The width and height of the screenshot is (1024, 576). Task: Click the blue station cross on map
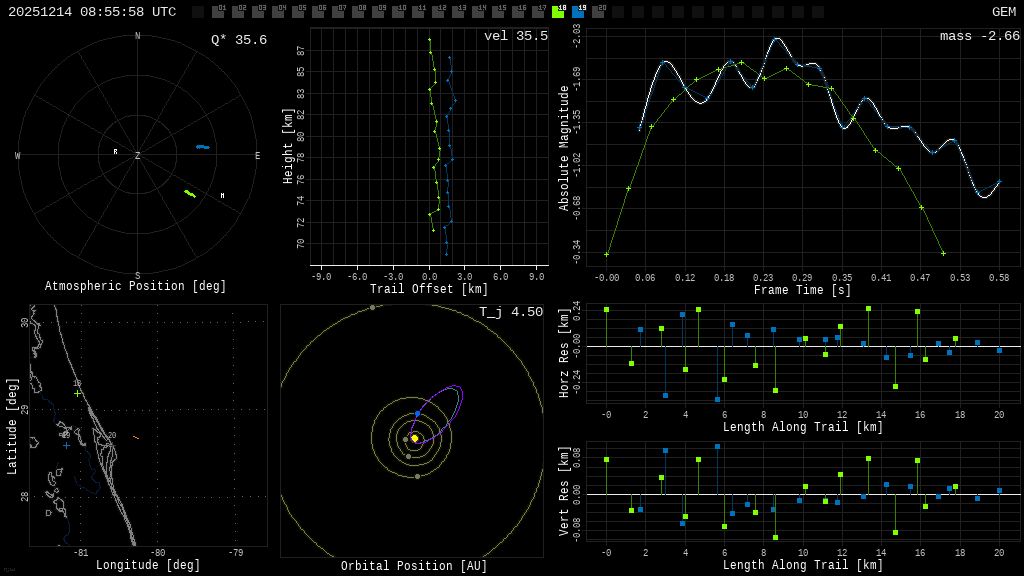66,445
